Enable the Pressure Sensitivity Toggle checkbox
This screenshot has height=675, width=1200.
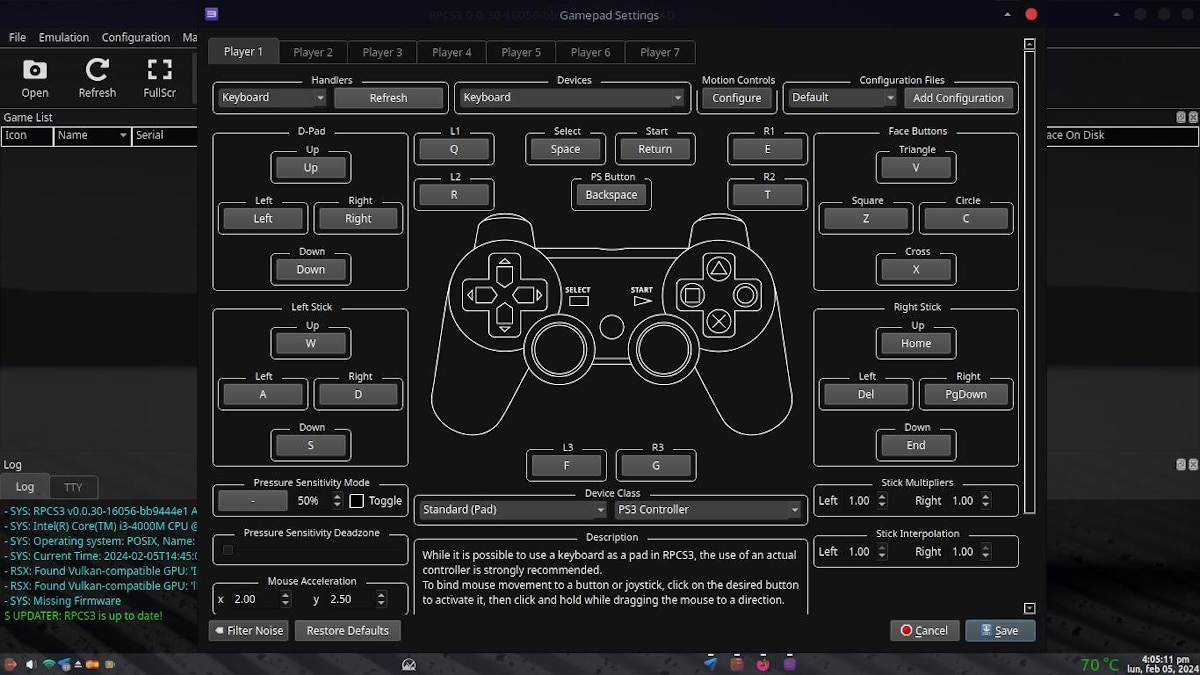(x=357, y=501)
